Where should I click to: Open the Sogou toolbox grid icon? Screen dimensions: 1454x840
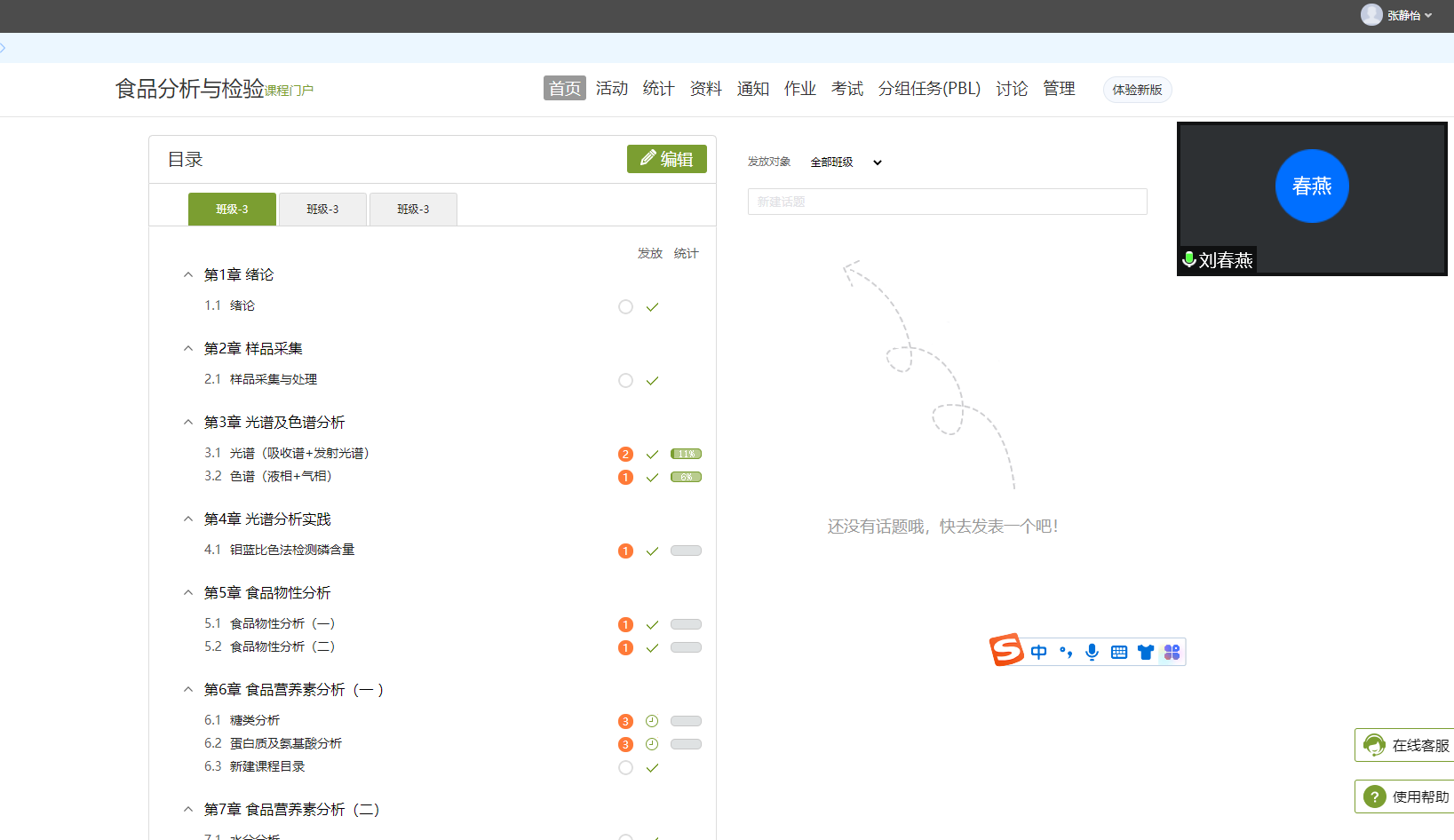pyautogui.click(x=1172, y=653)
